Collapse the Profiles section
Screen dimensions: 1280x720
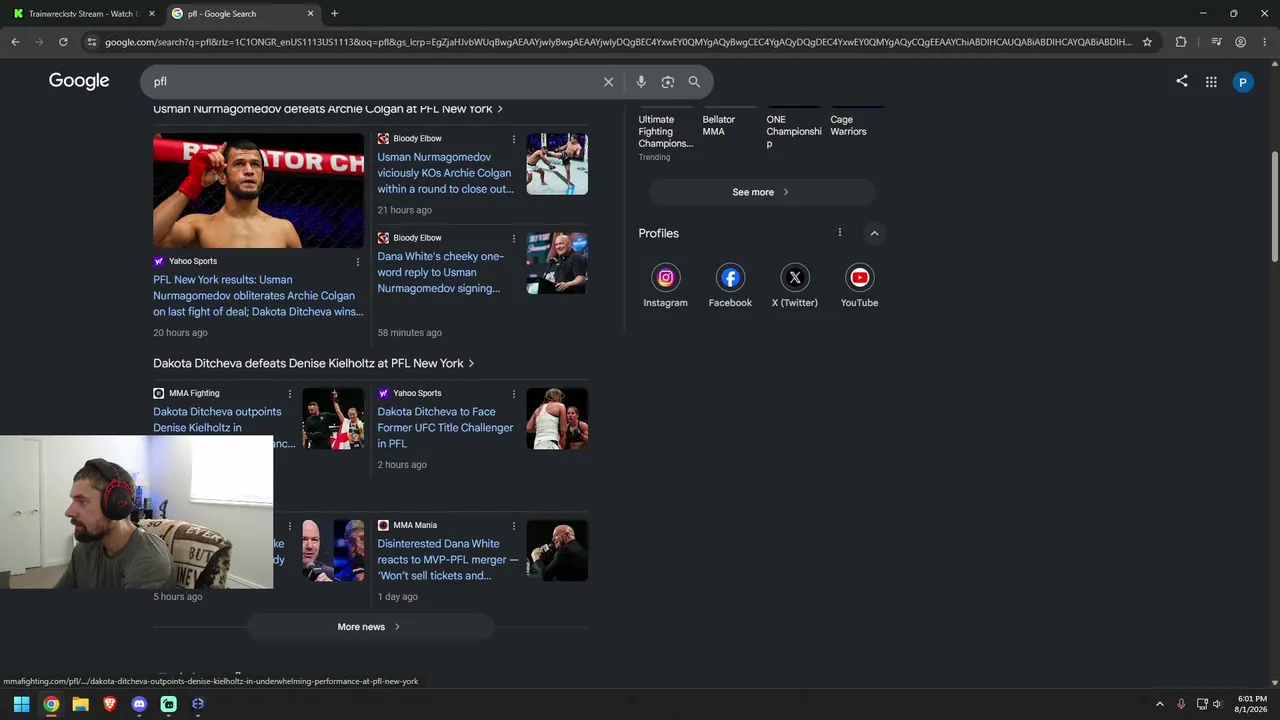click(x=874, y=233)
